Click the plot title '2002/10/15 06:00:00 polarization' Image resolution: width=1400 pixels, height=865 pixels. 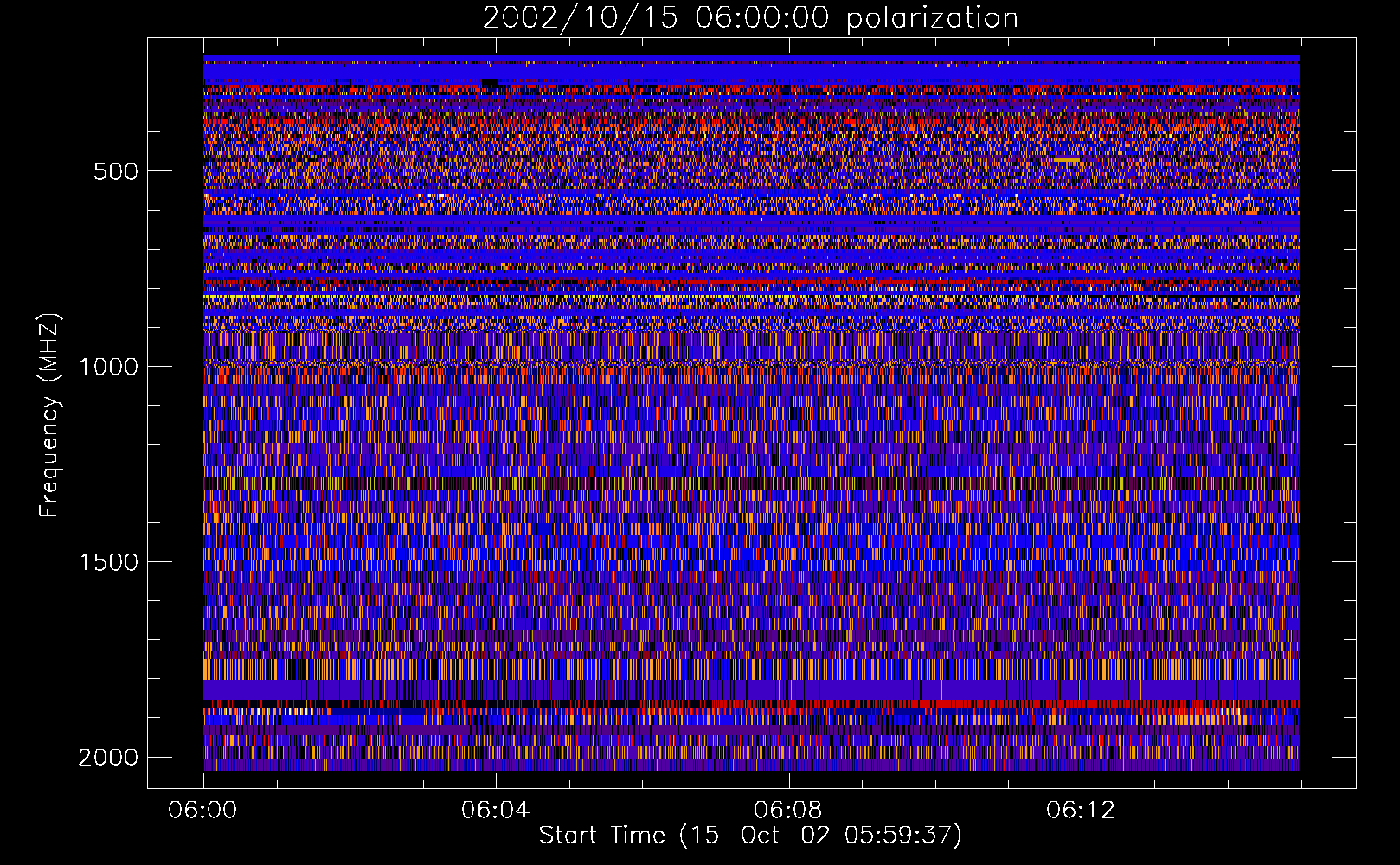750,18
